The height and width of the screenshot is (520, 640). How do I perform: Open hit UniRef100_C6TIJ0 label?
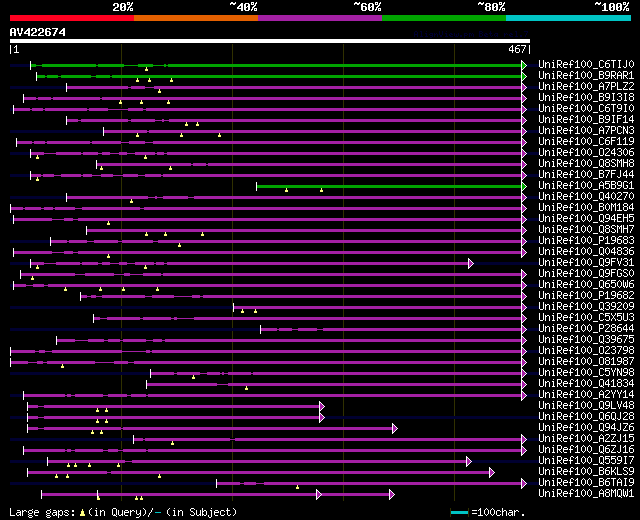[586, 64]
